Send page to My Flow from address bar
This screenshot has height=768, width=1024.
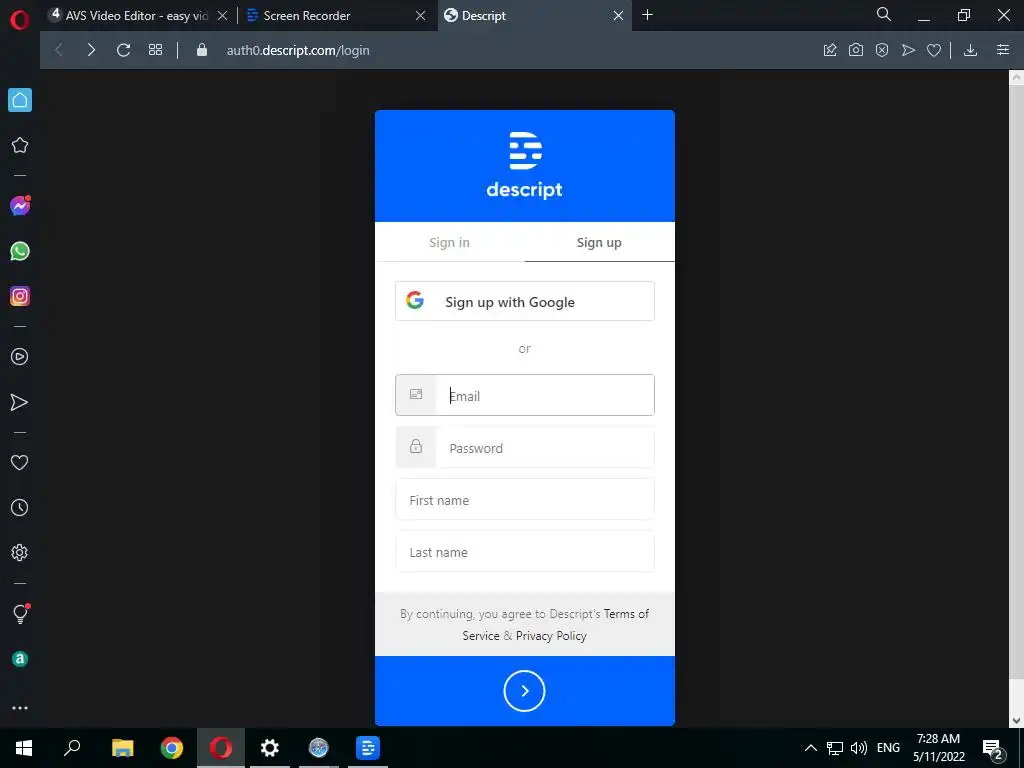[908, 50]
